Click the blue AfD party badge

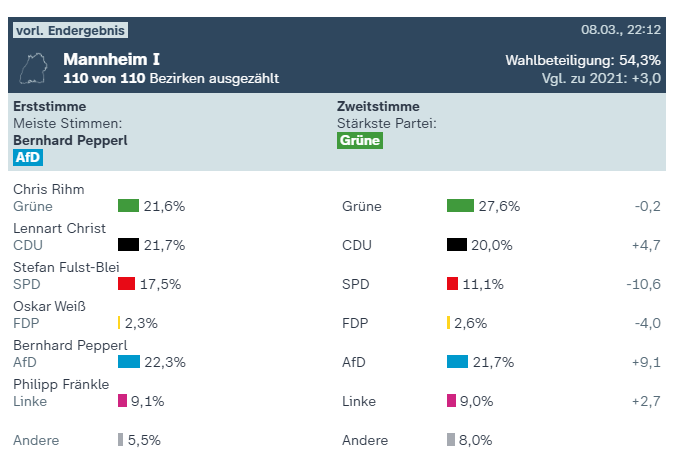tap(27, 158)
